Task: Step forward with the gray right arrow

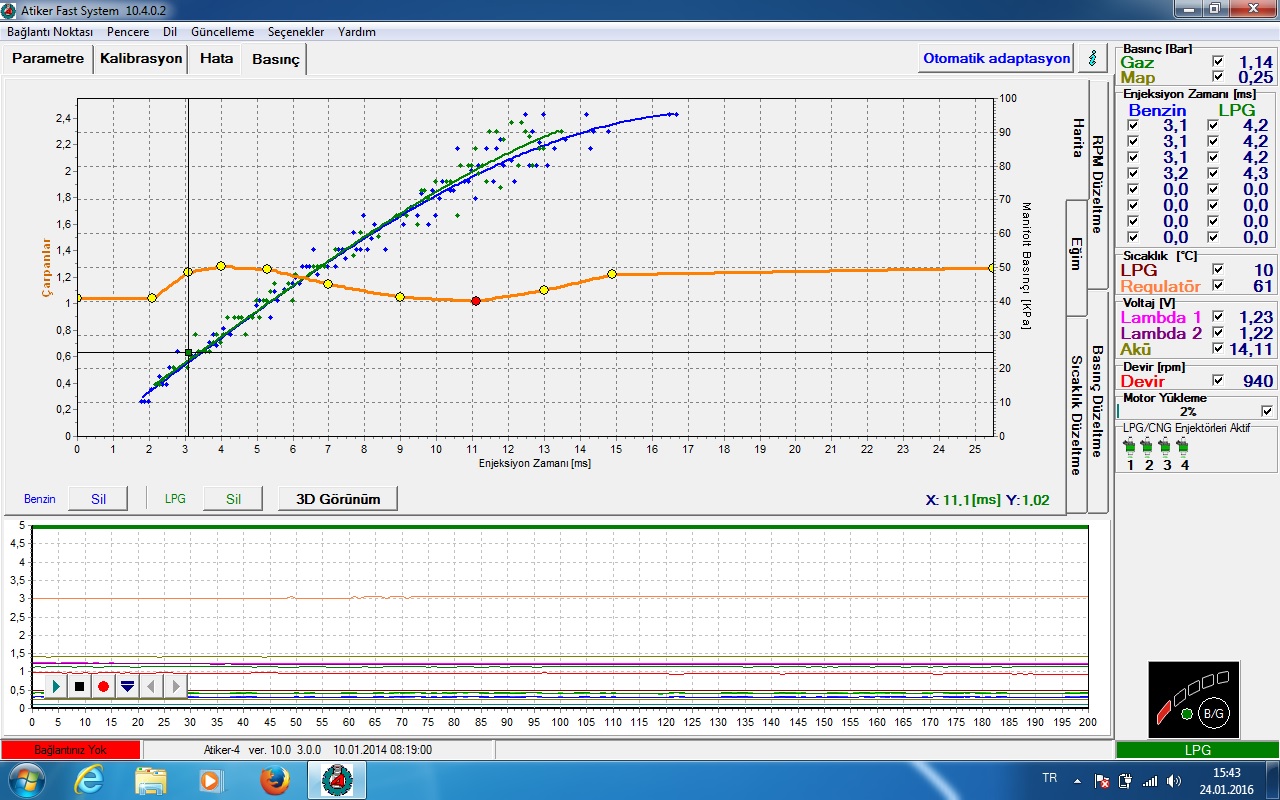Action: [175, 686]
